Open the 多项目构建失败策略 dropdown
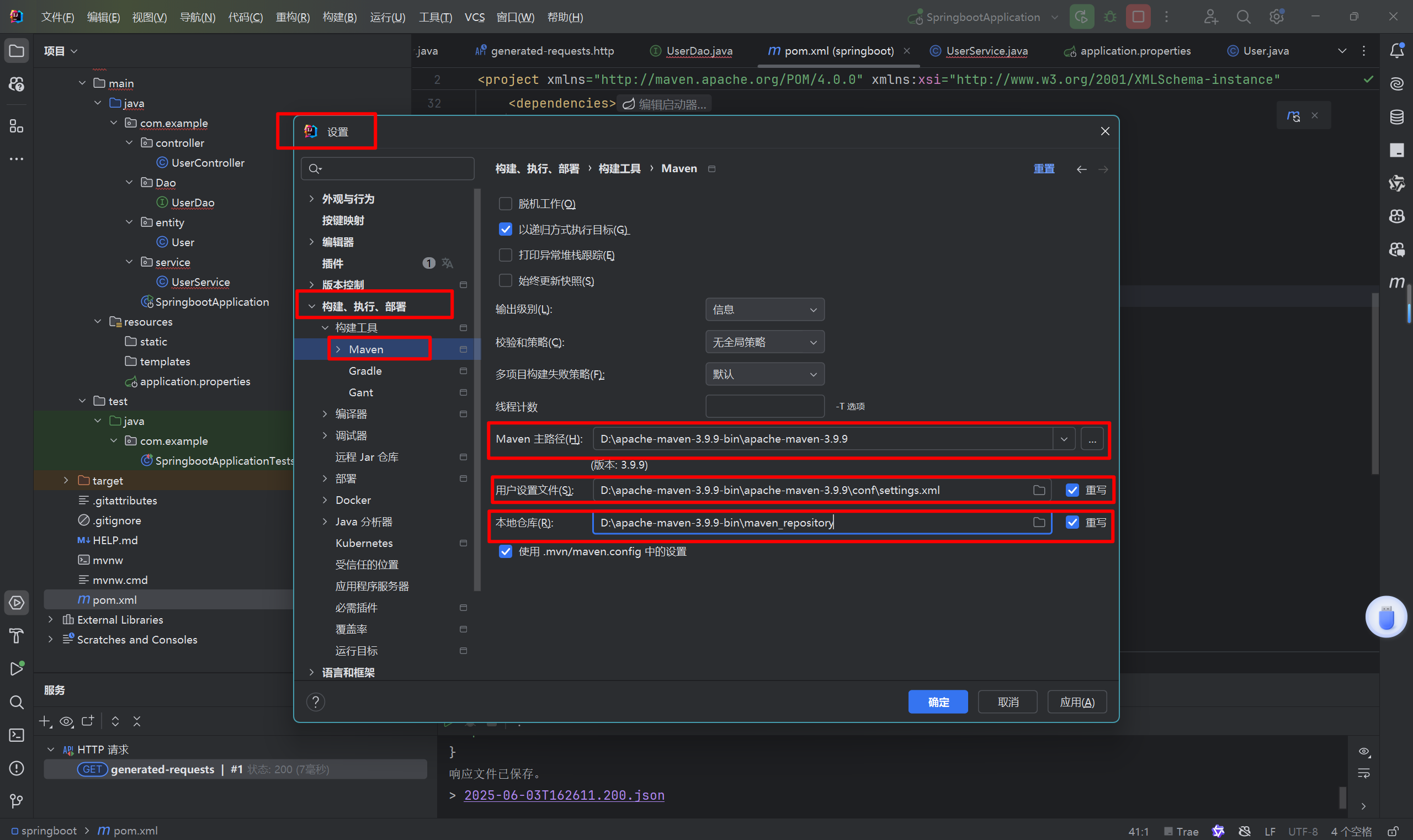Viewport: 1413px width, 840px height. coord(764,374)
